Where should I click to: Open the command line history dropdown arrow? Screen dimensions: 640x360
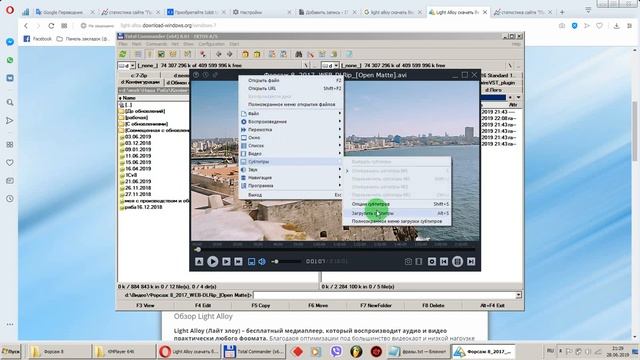[518, 295]
